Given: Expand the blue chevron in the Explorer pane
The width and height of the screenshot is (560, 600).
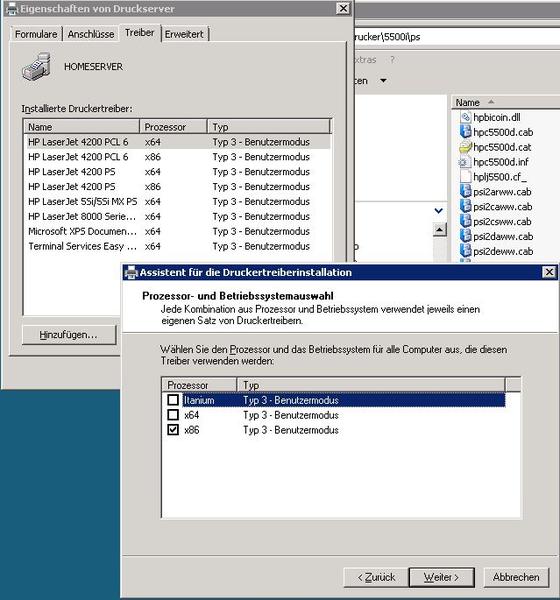Looking at the screenshot, I should click(439, 211).
